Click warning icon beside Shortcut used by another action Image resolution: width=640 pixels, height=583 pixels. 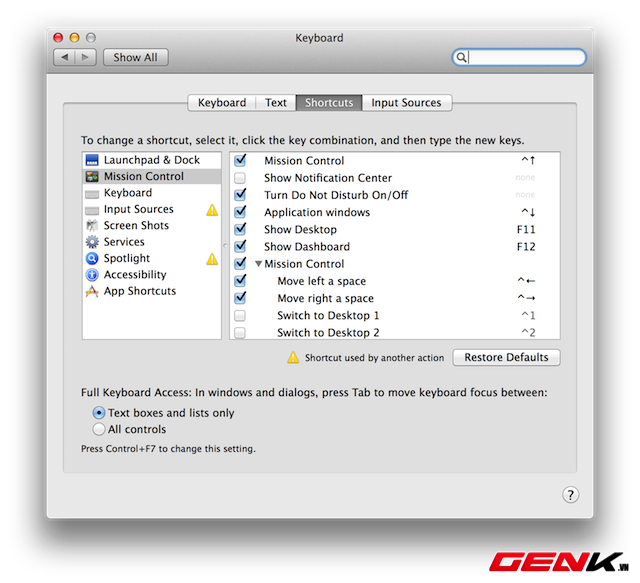click(x=293, y=357)
